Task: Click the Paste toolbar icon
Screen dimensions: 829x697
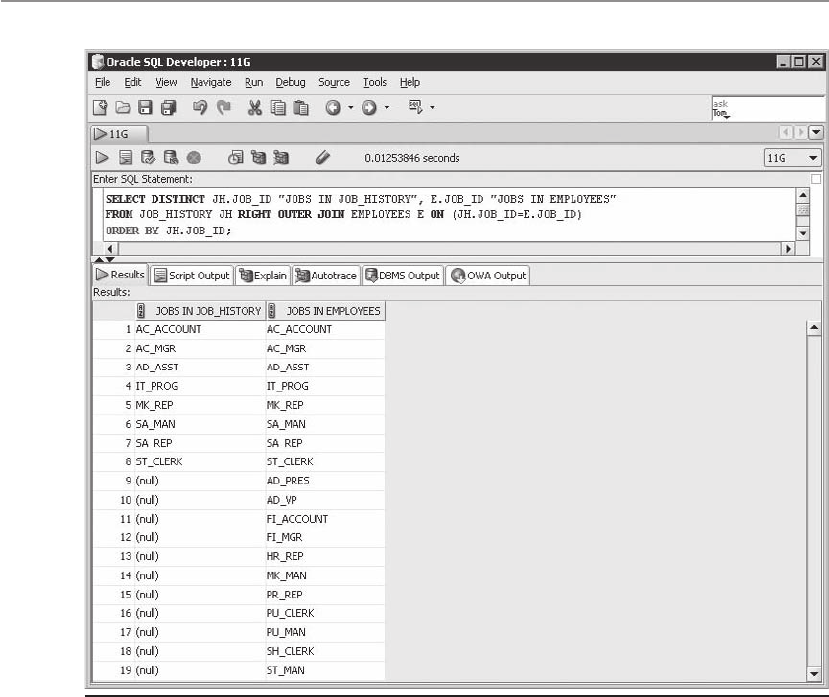Action: pos(301,108)
